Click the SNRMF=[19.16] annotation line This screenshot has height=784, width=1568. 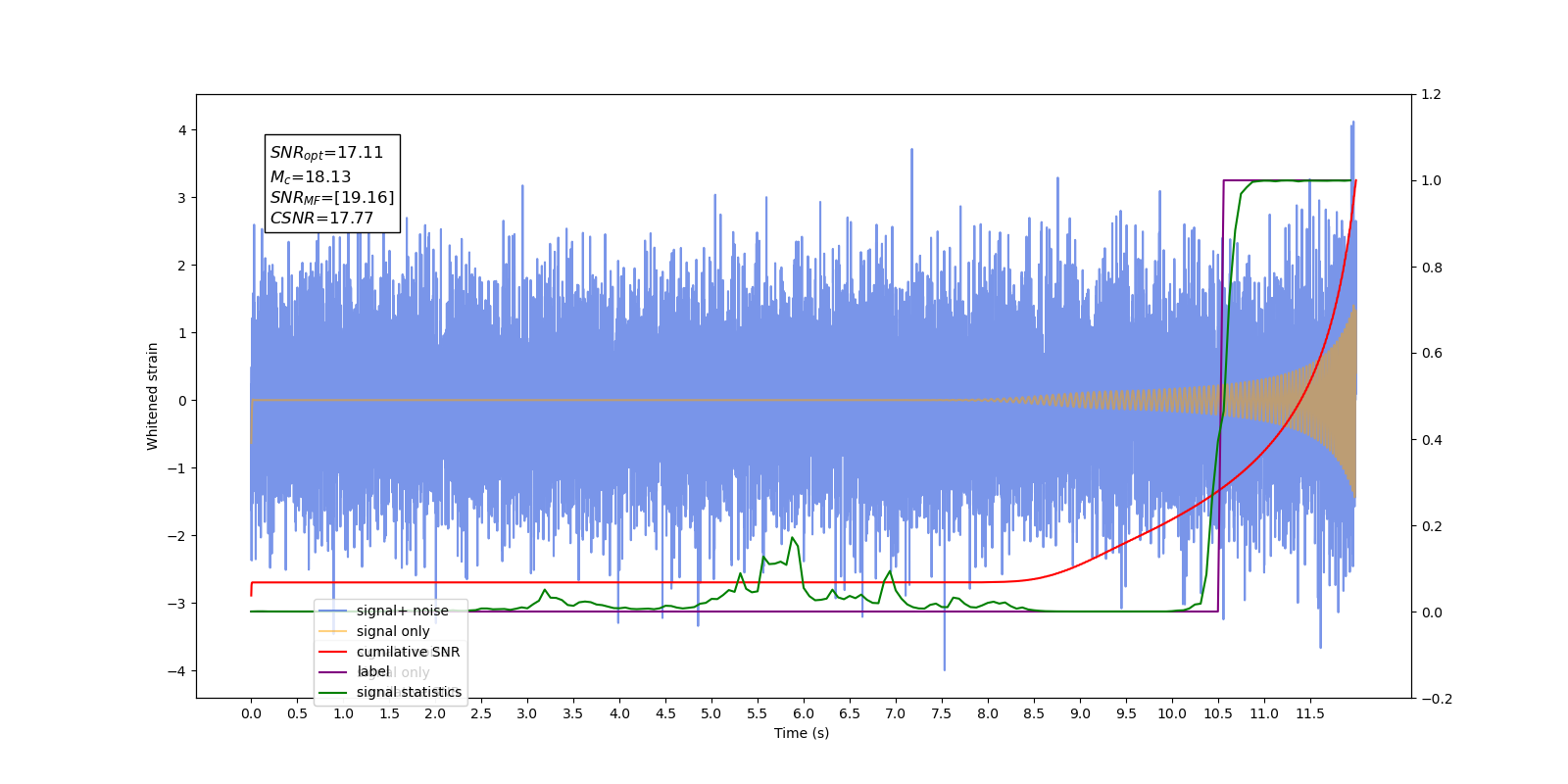click(332, 198)
